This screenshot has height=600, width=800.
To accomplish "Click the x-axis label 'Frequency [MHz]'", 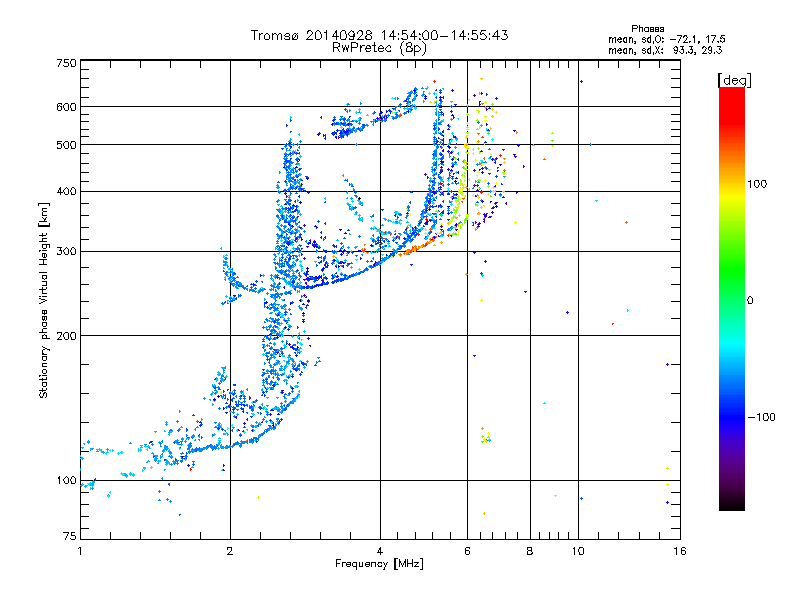I will pos(379,564).
